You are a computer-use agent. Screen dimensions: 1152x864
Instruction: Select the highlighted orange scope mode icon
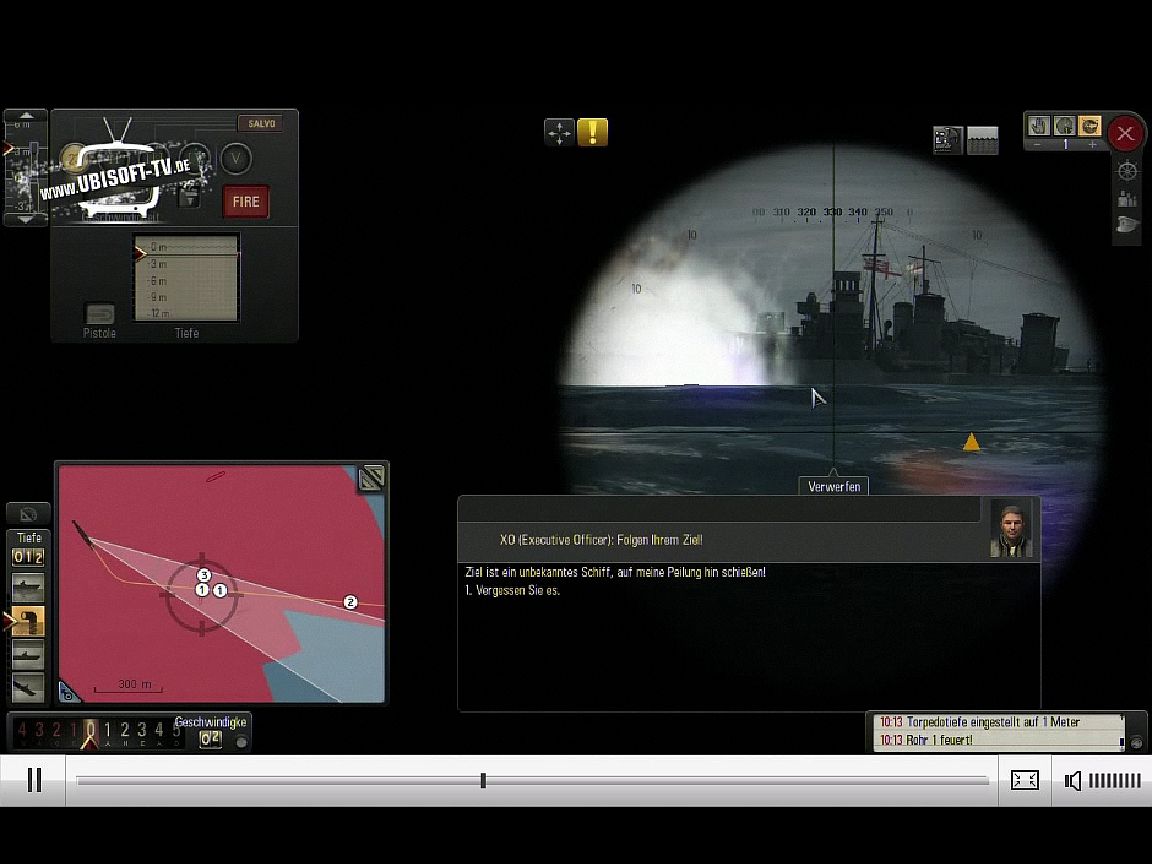click(x=1090, y=126)
